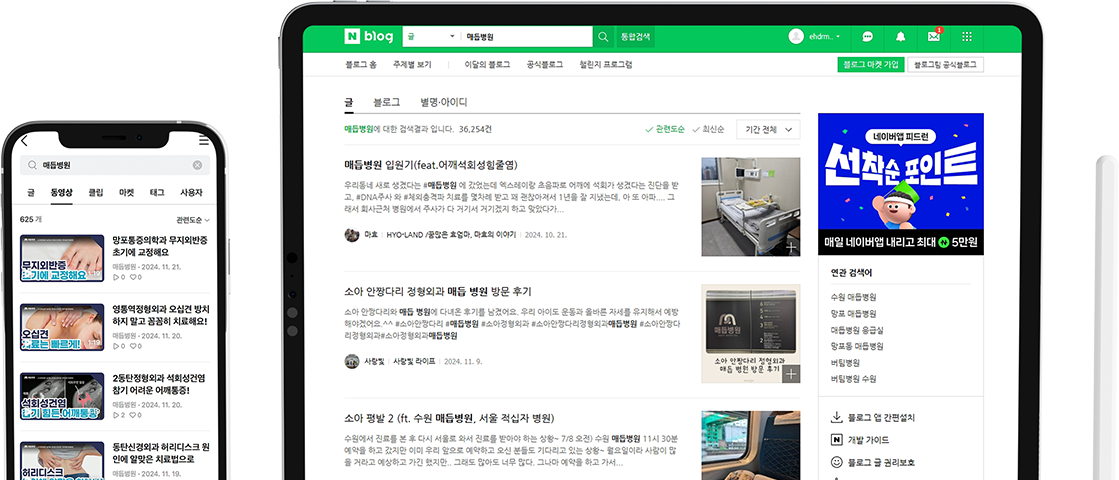Open the notifications bell icon
Image resolution: width=1119 pixels, height=480 pixels.
coord(900,37)
